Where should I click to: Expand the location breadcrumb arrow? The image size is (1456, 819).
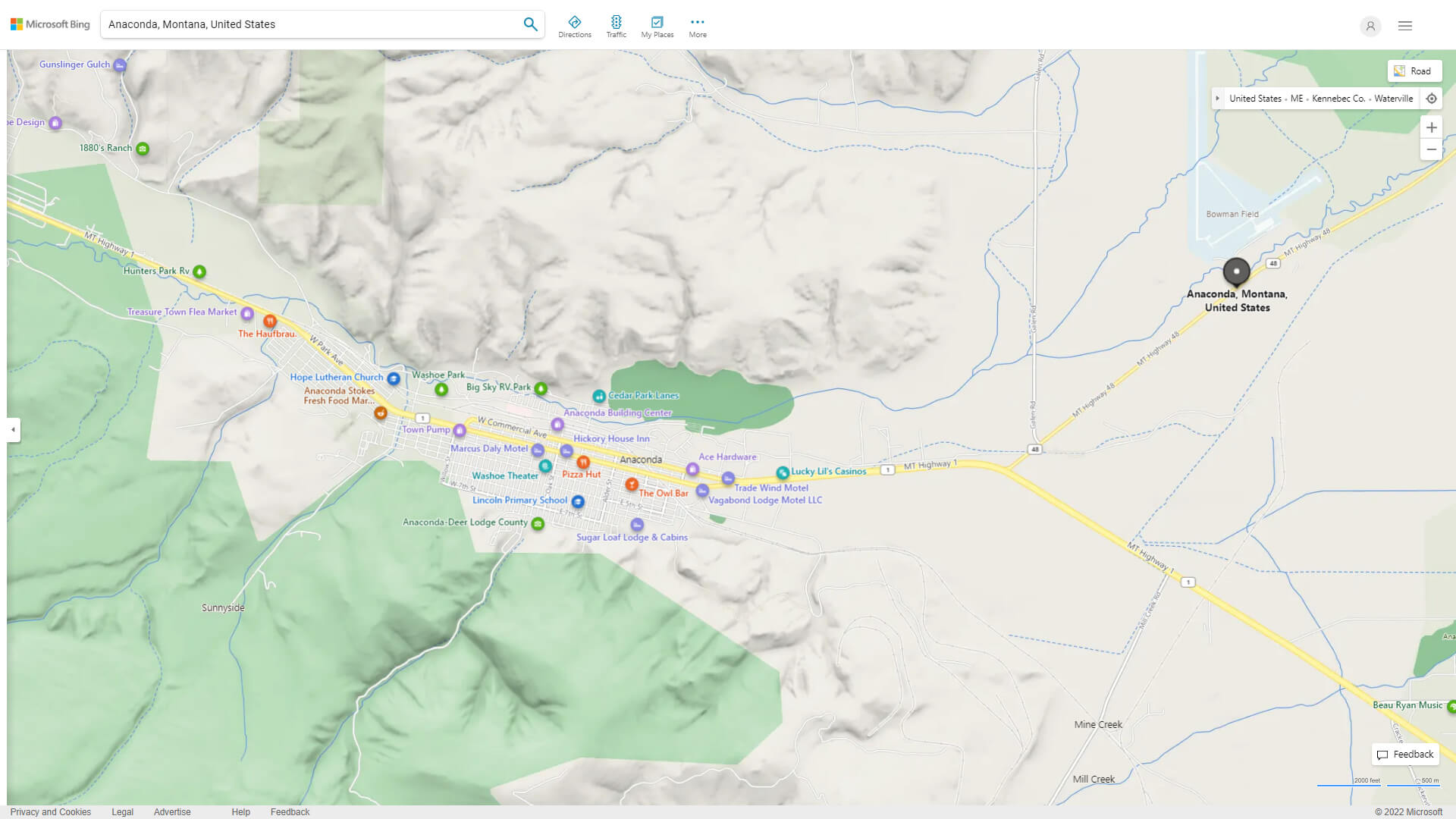(x=1218, y=99)
